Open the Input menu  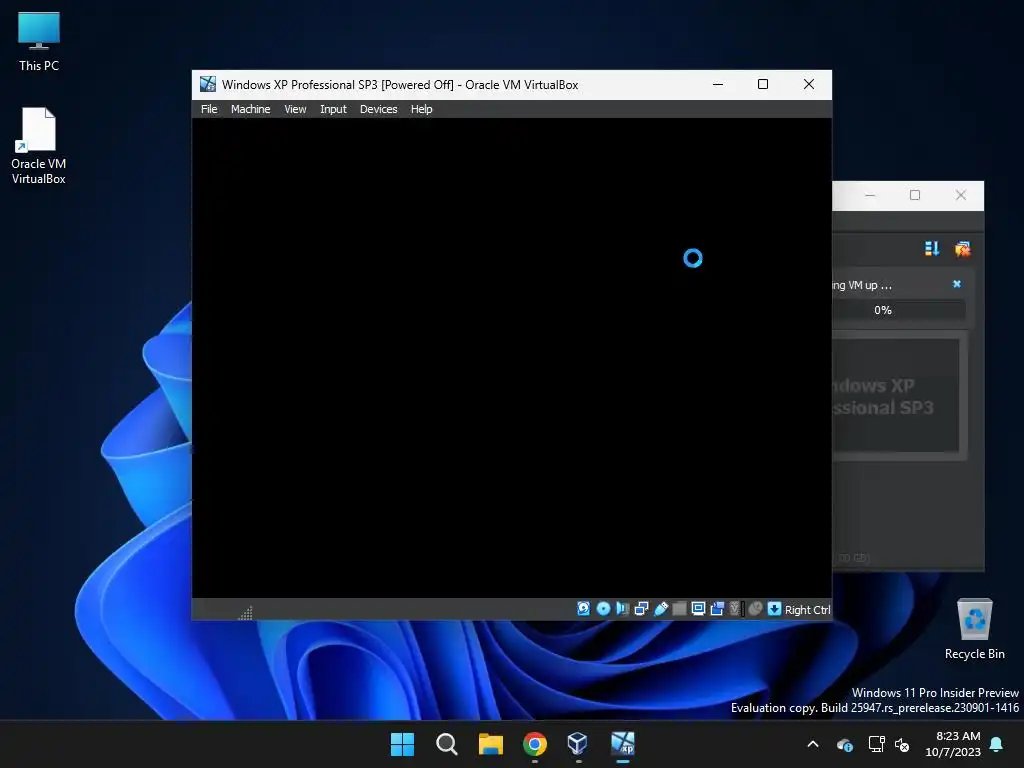point(333,109)
